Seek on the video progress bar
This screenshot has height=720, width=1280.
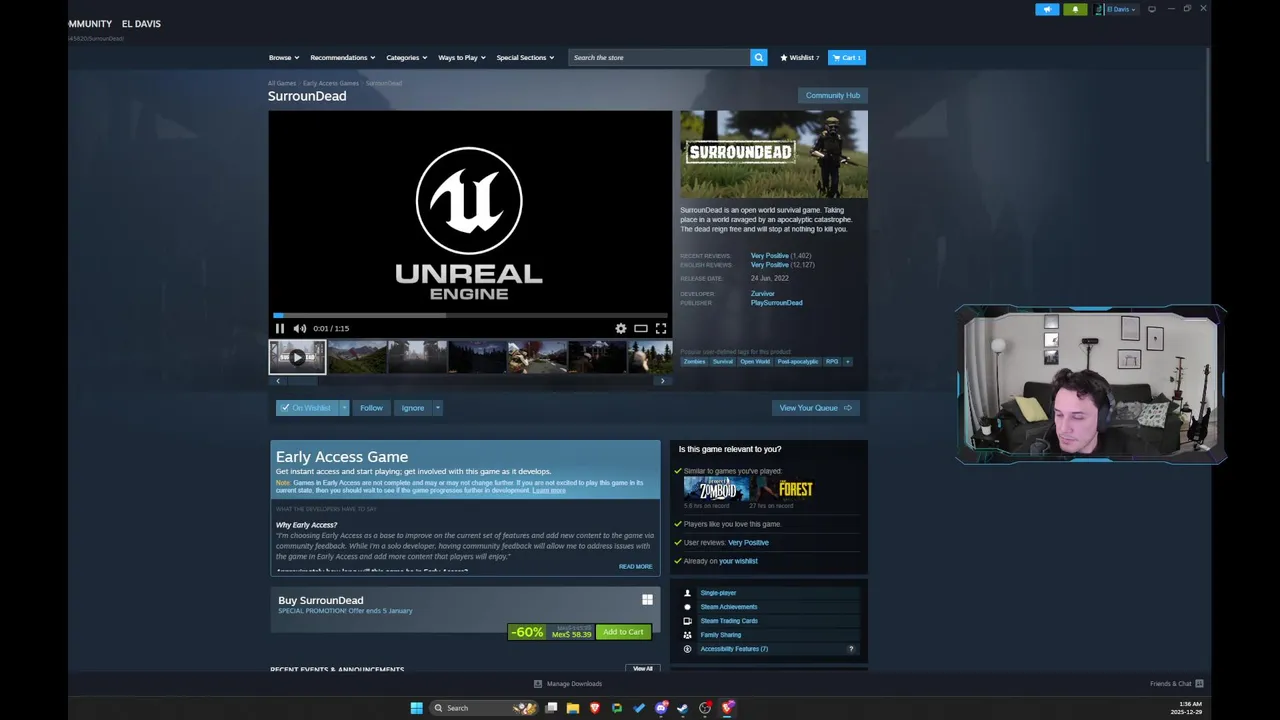[470, 315]
